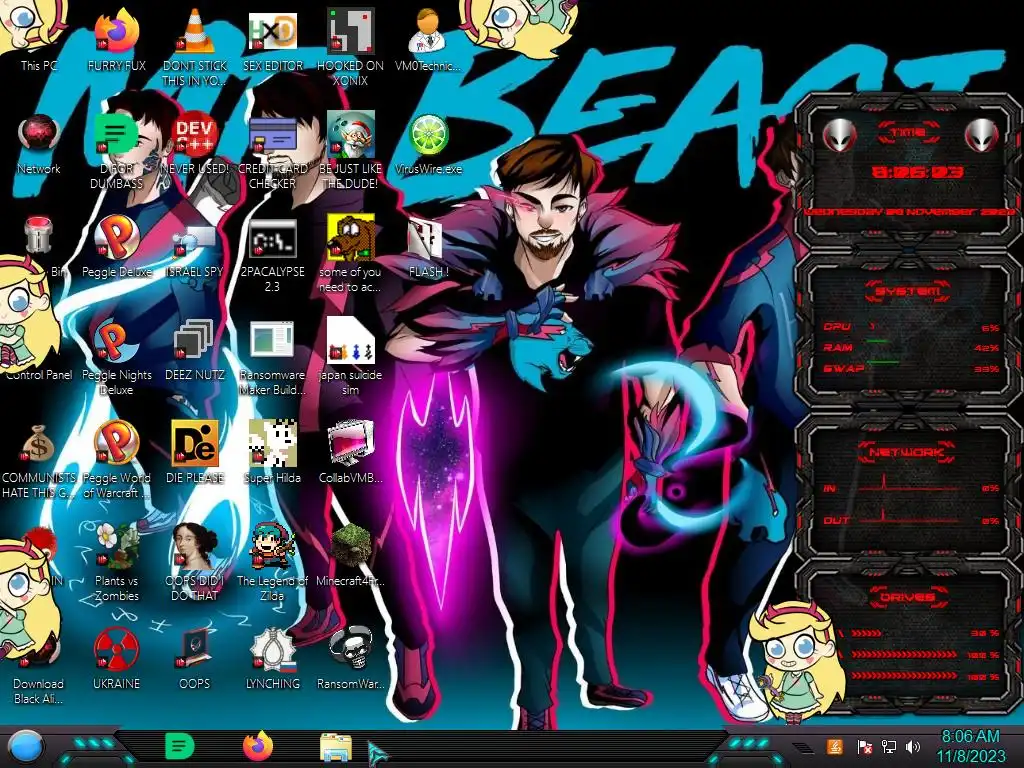
Task: Click the orange tray icon
Action: pyautogui.click(x=835, y=746)
